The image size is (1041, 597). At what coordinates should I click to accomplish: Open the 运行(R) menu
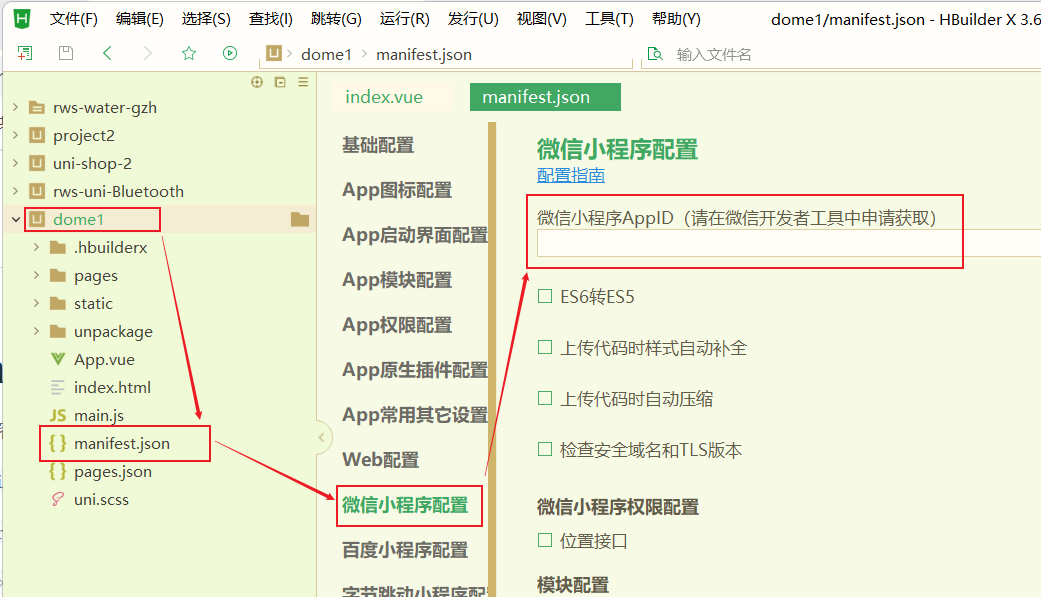[x=404, y=19]
